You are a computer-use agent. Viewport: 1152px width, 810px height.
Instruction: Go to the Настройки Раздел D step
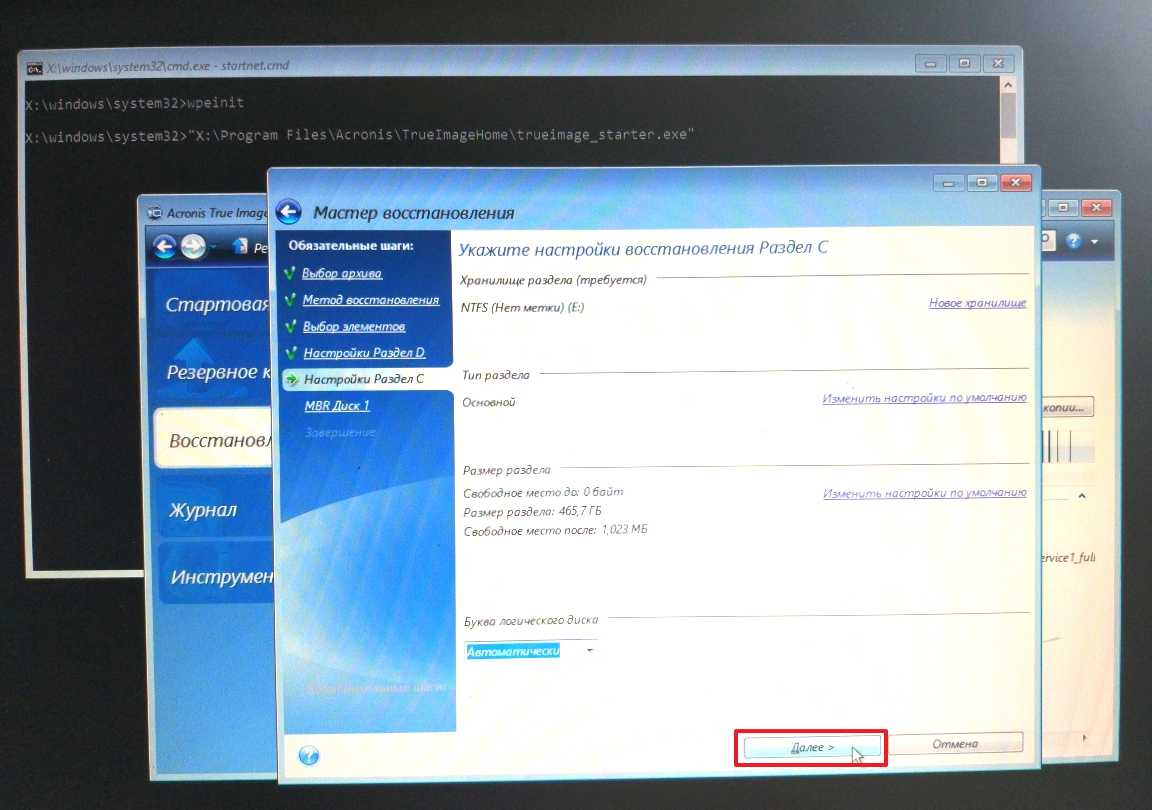[364, 353]
